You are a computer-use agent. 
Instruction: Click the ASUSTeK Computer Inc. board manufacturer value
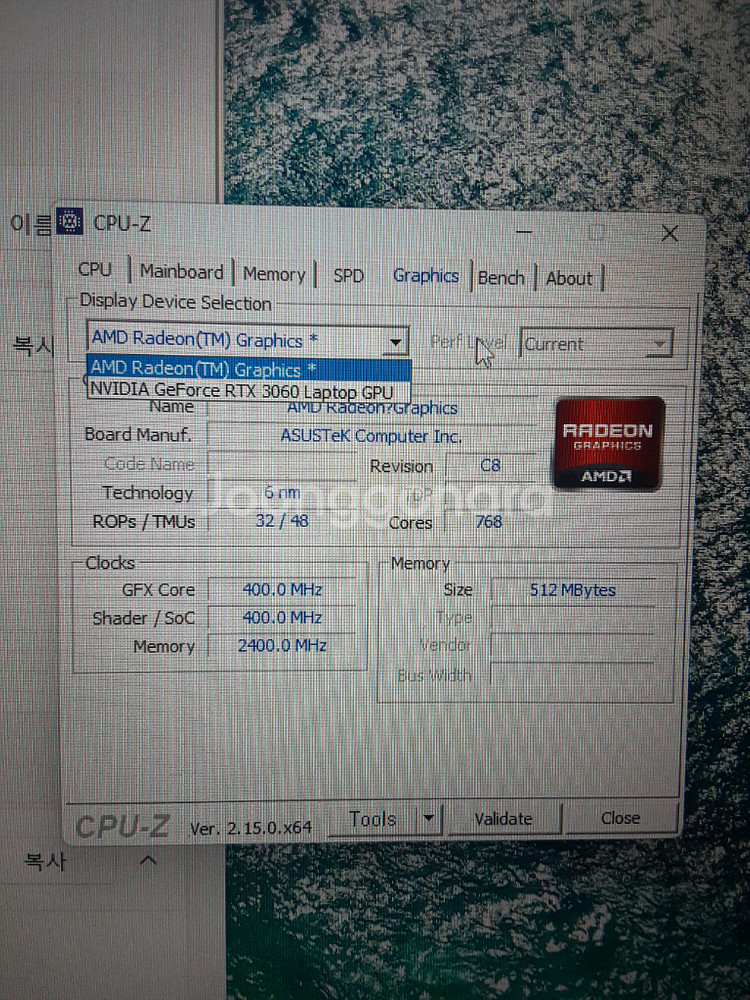point(371,437)
